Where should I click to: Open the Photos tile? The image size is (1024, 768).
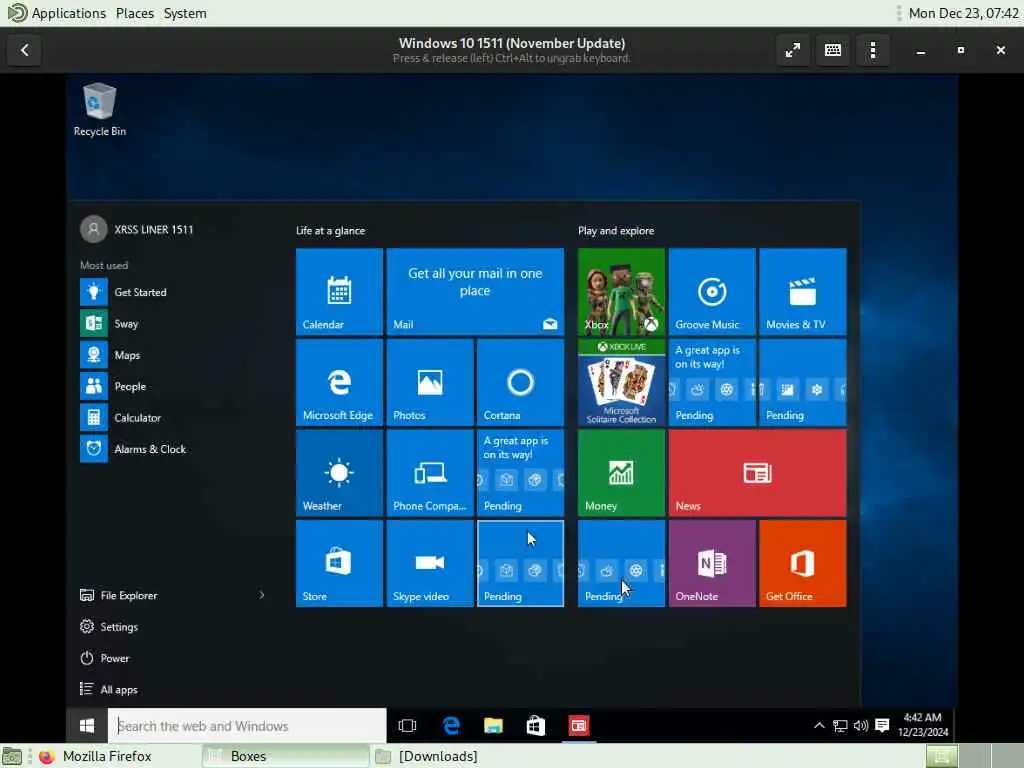pos(430,382)
